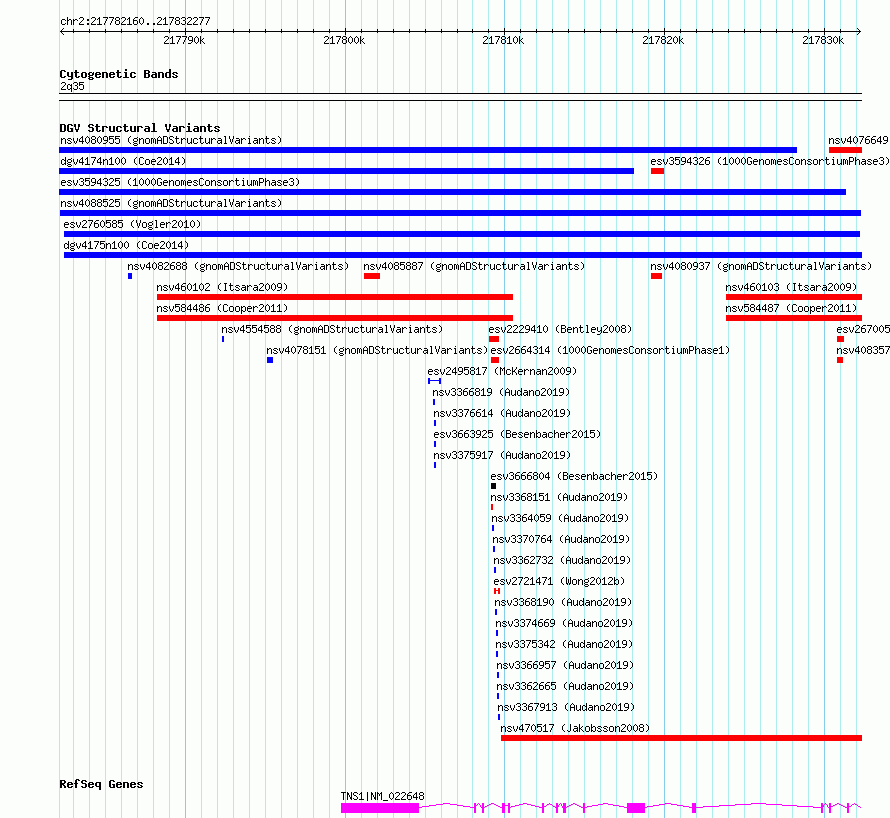The height and width of the screenshot is (818, 890).
Task: Click the red bar under nsv584486 (Cooper2011)
Action: click(335, 318)
